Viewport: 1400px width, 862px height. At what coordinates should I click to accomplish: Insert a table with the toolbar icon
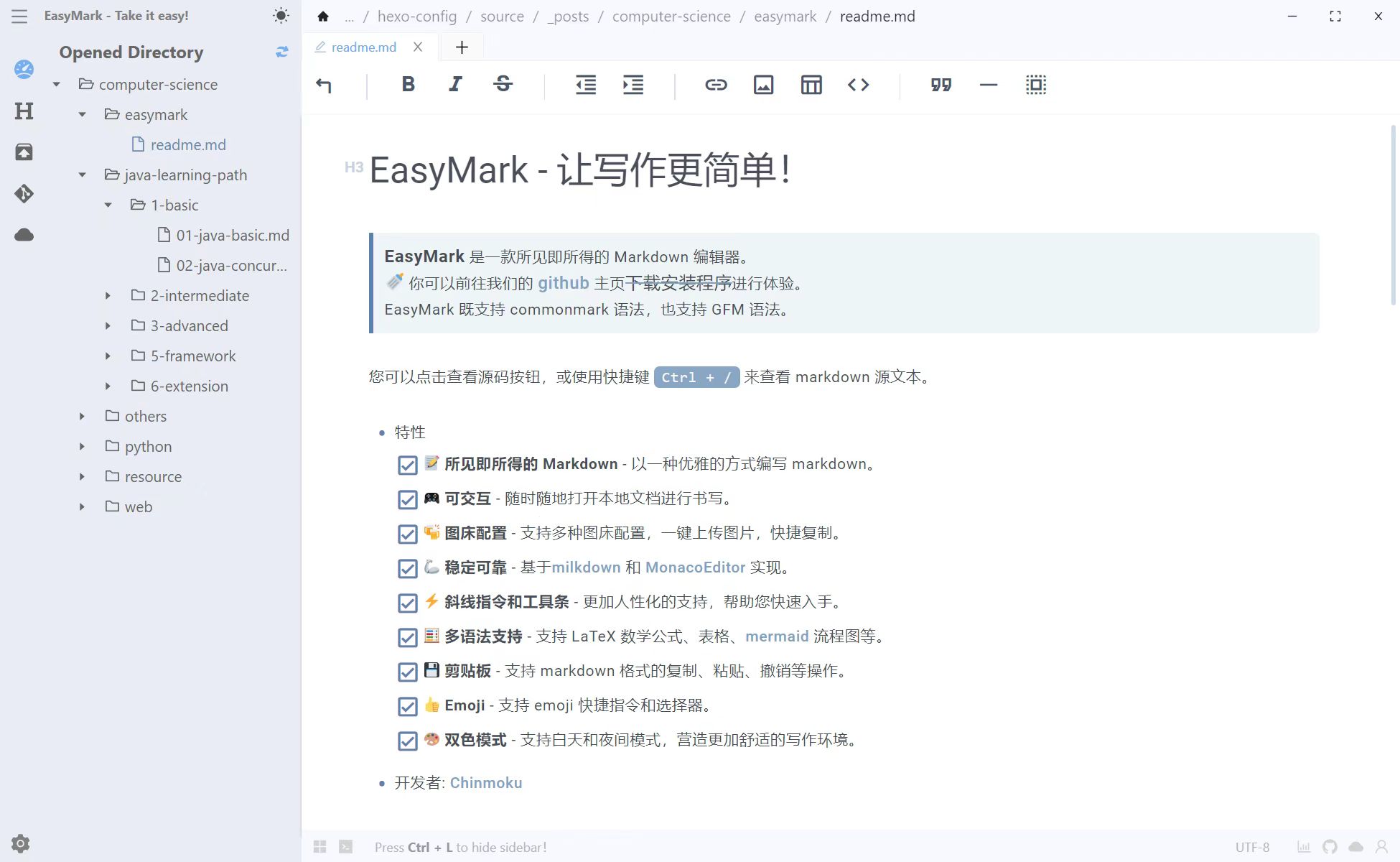pyautogui.click(x=811, y=85)
